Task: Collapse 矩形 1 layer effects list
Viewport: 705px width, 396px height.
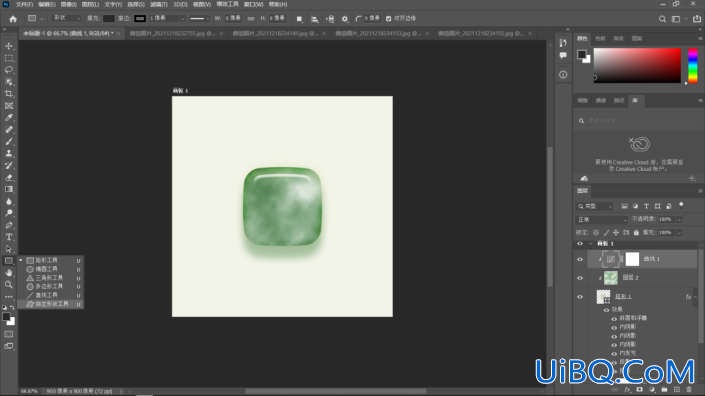Action: [695, 297]
